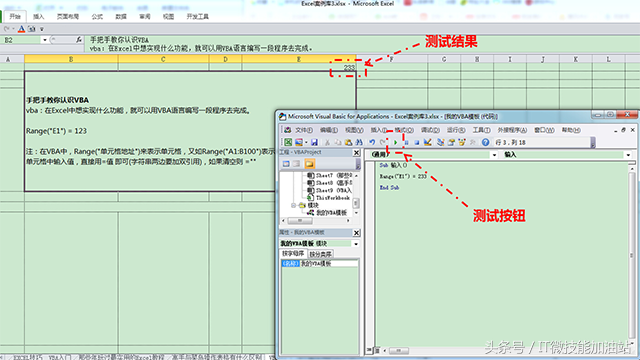Screen dimensions: 640x360
Task: Switch to 按分类序 properties tab
Action: [x=320, y=254]
